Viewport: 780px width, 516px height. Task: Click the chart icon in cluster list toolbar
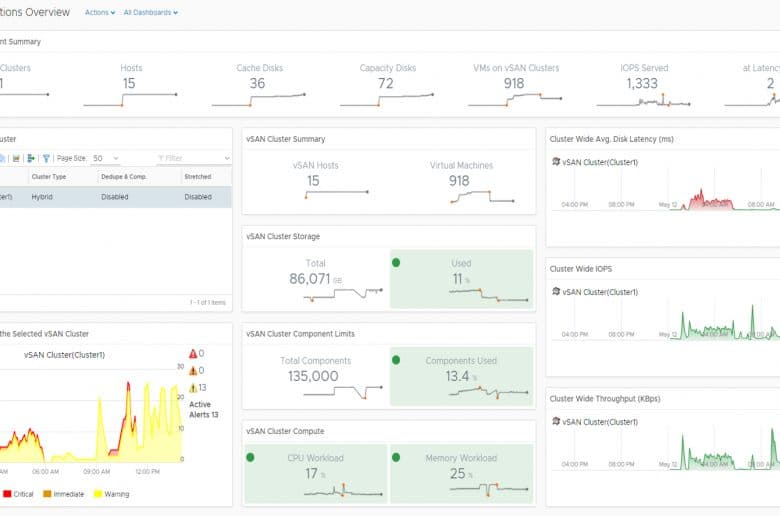tap(16, 158)
